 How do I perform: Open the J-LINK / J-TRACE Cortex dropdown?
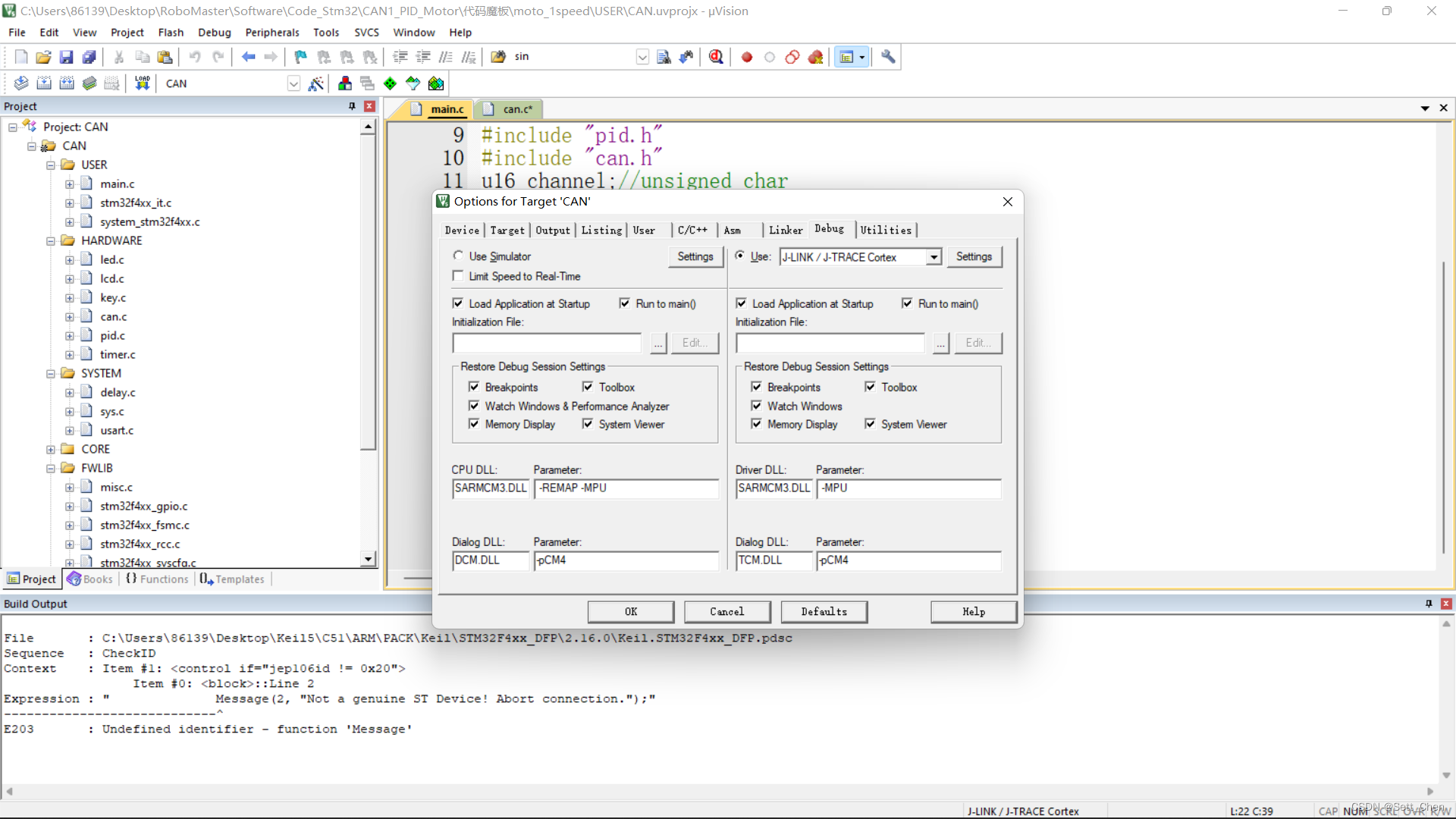[934, 257]
